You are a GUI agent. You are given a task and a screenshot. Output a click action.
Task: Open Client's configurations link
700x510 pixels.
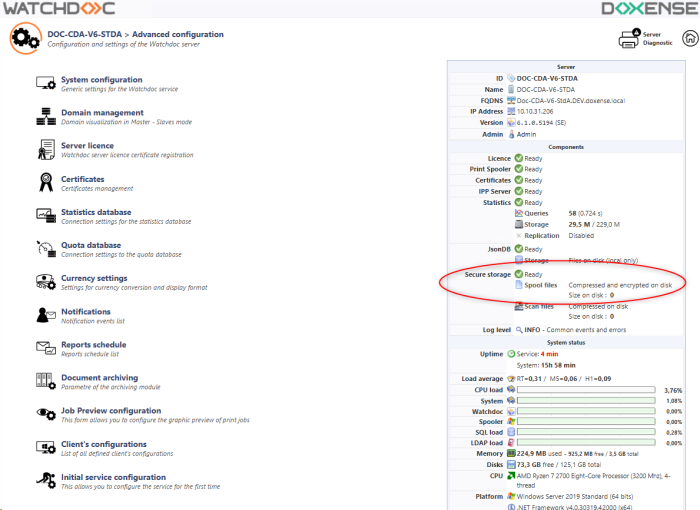coord(104,444)
